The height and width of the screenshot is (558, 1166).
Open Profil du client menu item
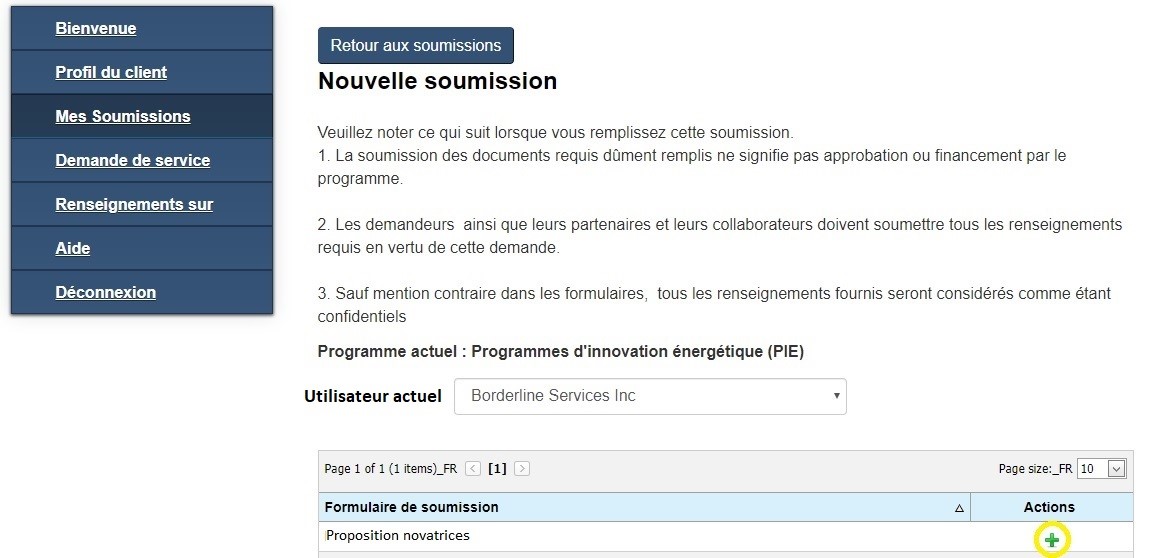click(x=111, y=72)
